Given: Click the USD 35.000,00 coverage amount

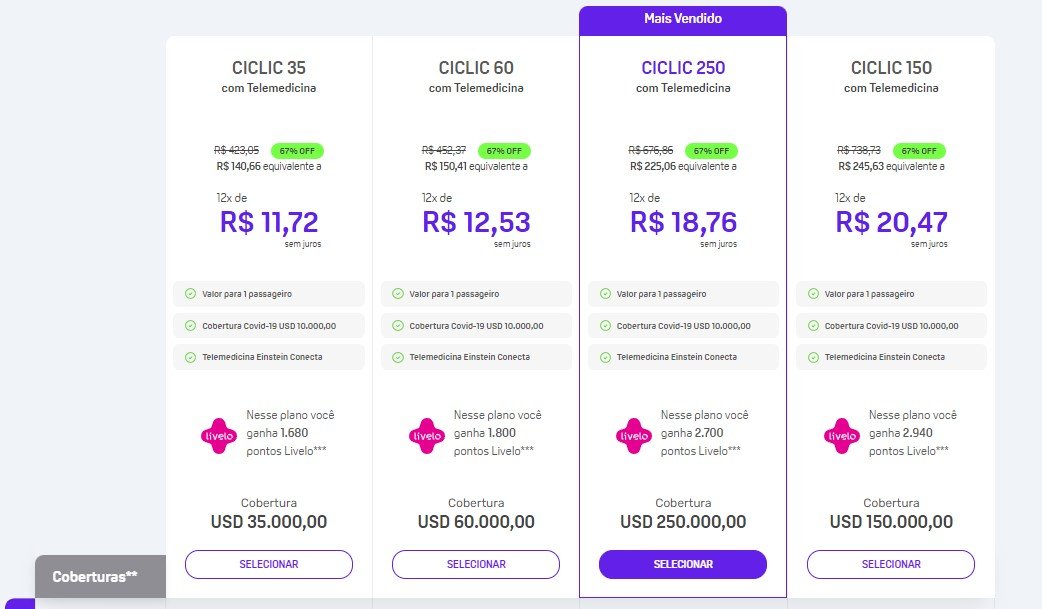Looking at the screenshot, I should (x=268, y=522).
